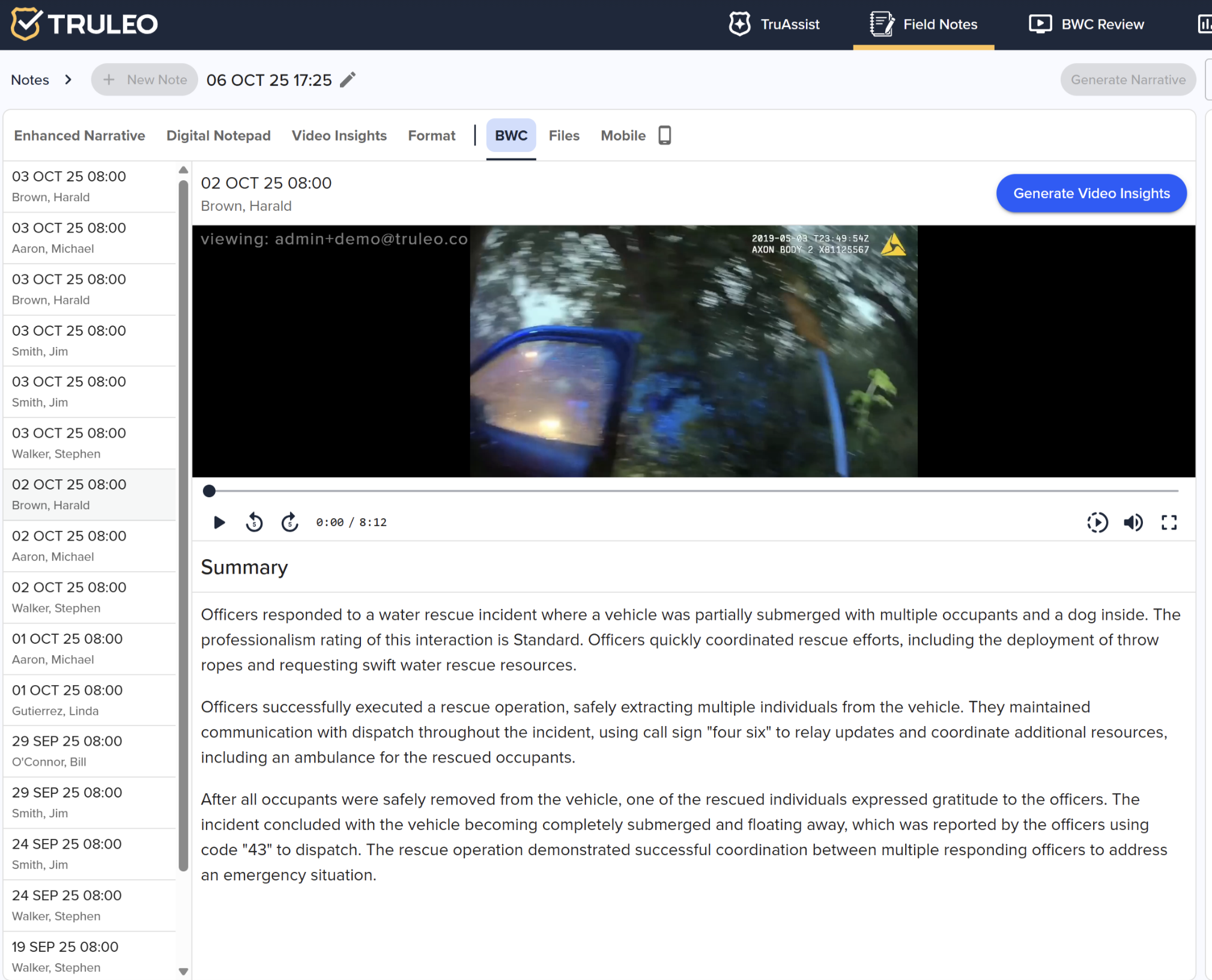Open the Digital Notepad tab
The height and width of the screenshot is (980, 1212).
(x=218, y=136)
